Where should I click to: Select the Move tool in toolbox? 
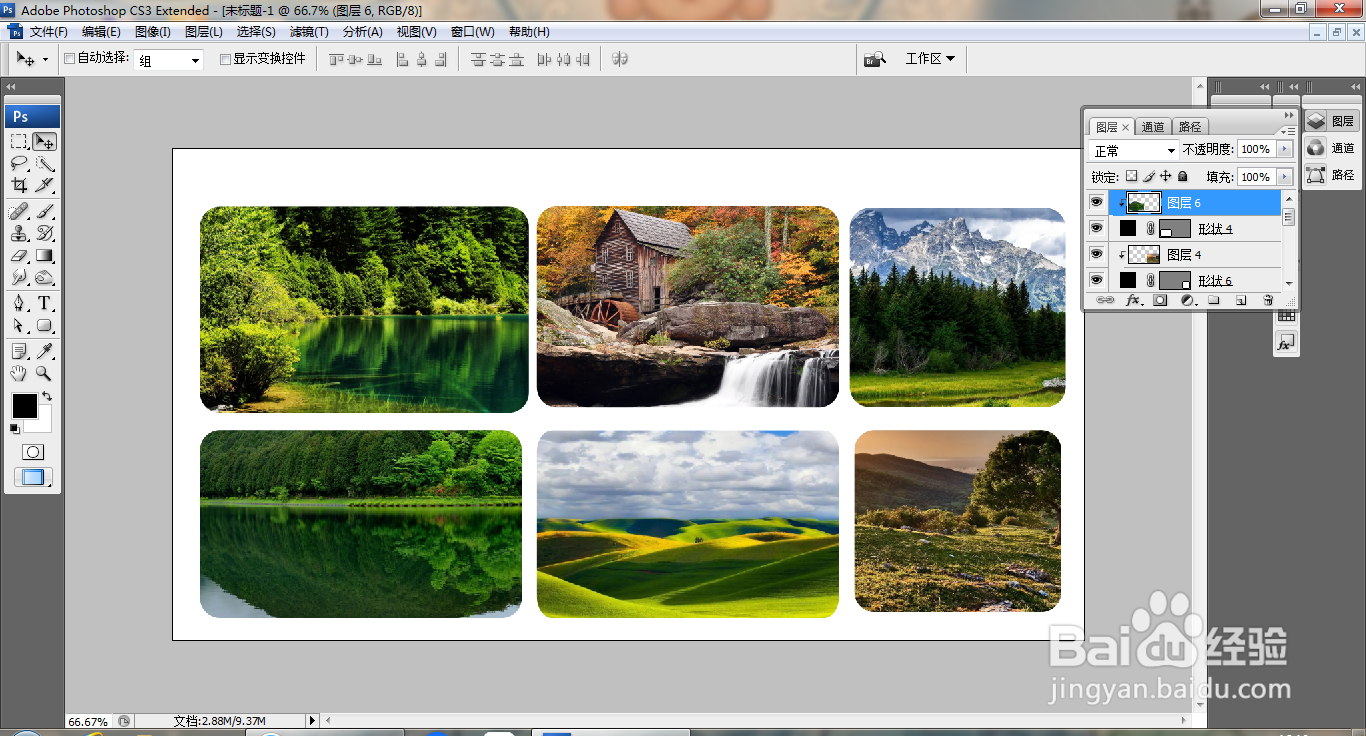coord(44,141)
